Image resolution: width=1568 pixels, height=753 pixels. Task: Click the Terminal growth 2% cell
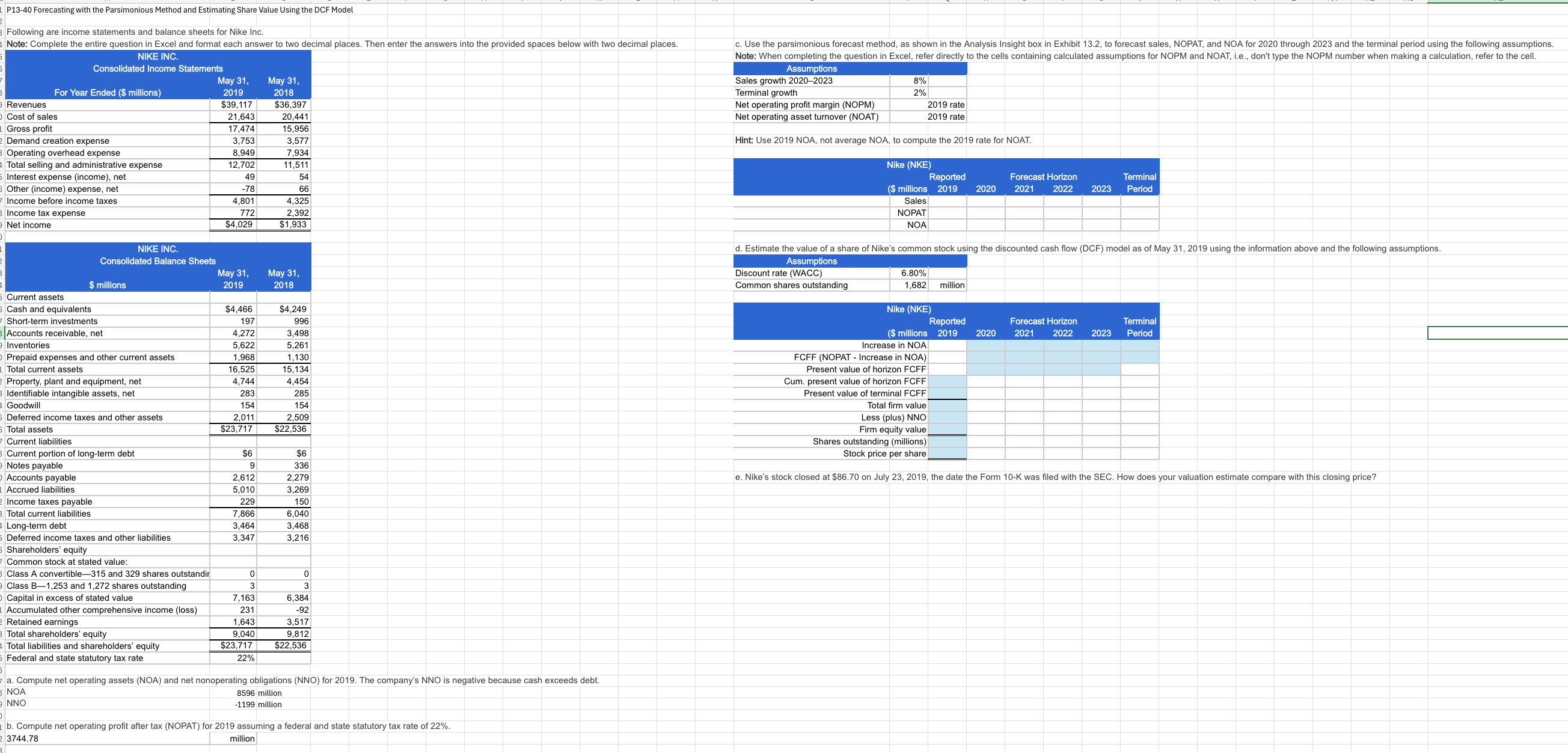click(909, 93)
